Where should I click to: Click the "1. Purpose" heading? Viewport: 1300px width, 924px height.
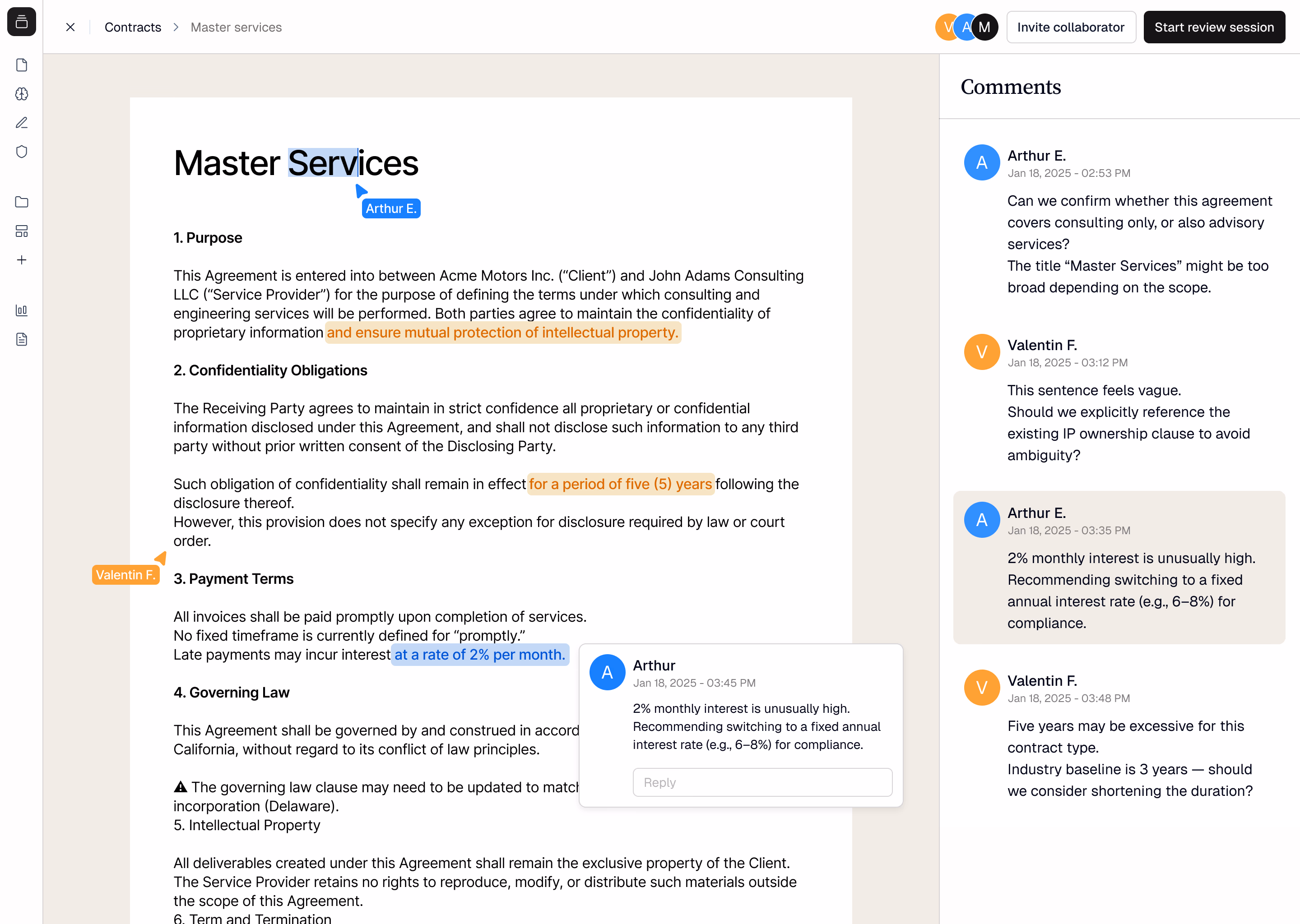point(208,238)
